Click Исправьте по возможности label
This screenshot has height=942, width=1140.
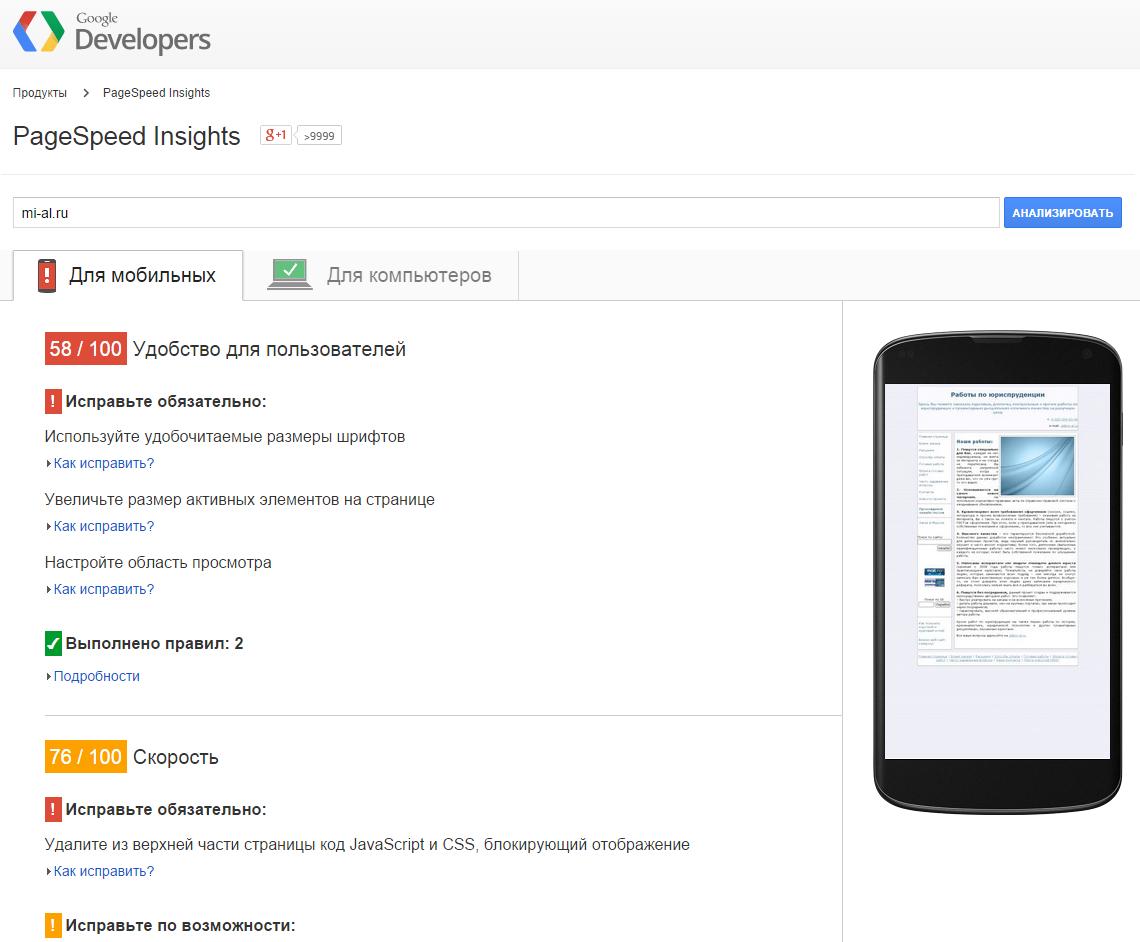[x=180, y=925]
